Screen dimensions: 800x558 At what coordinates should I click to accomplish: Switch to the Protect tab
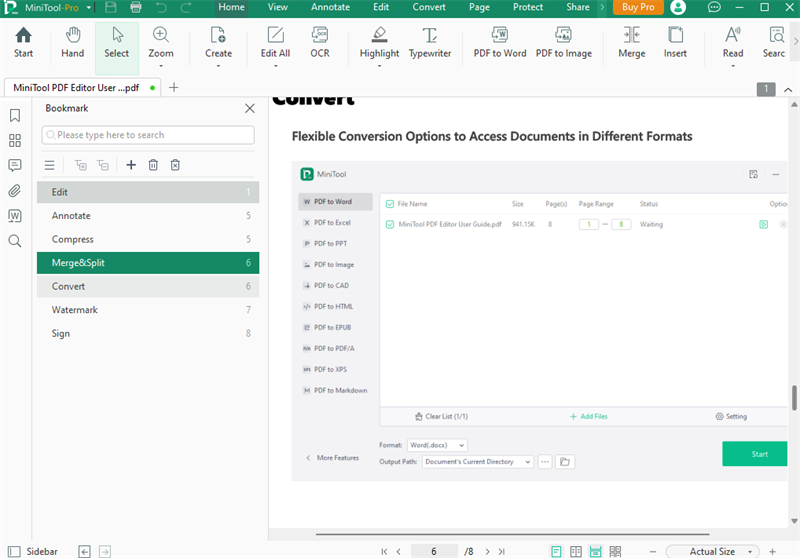point(528,7)
